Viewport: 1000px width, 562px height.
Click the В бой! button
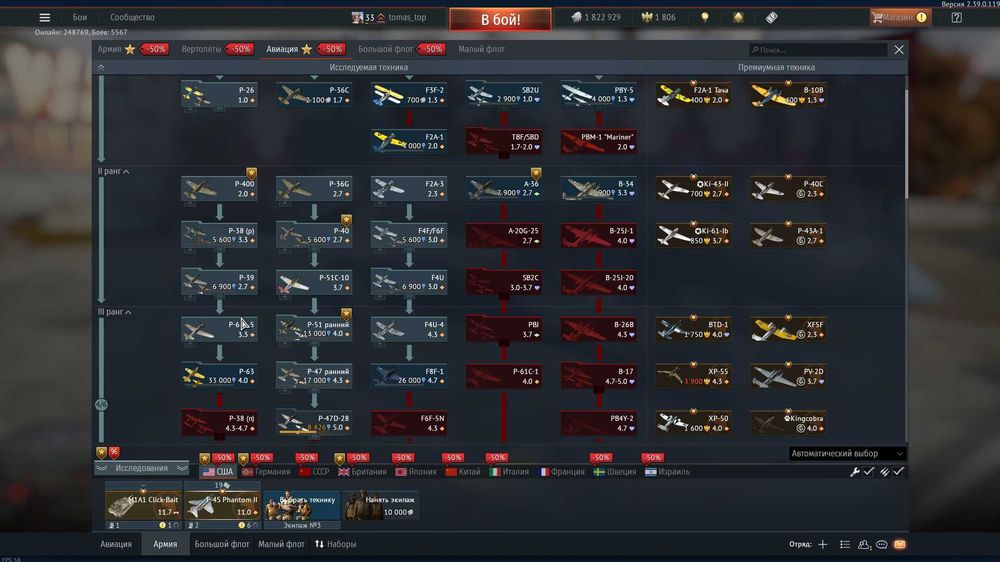coord(500,19)
